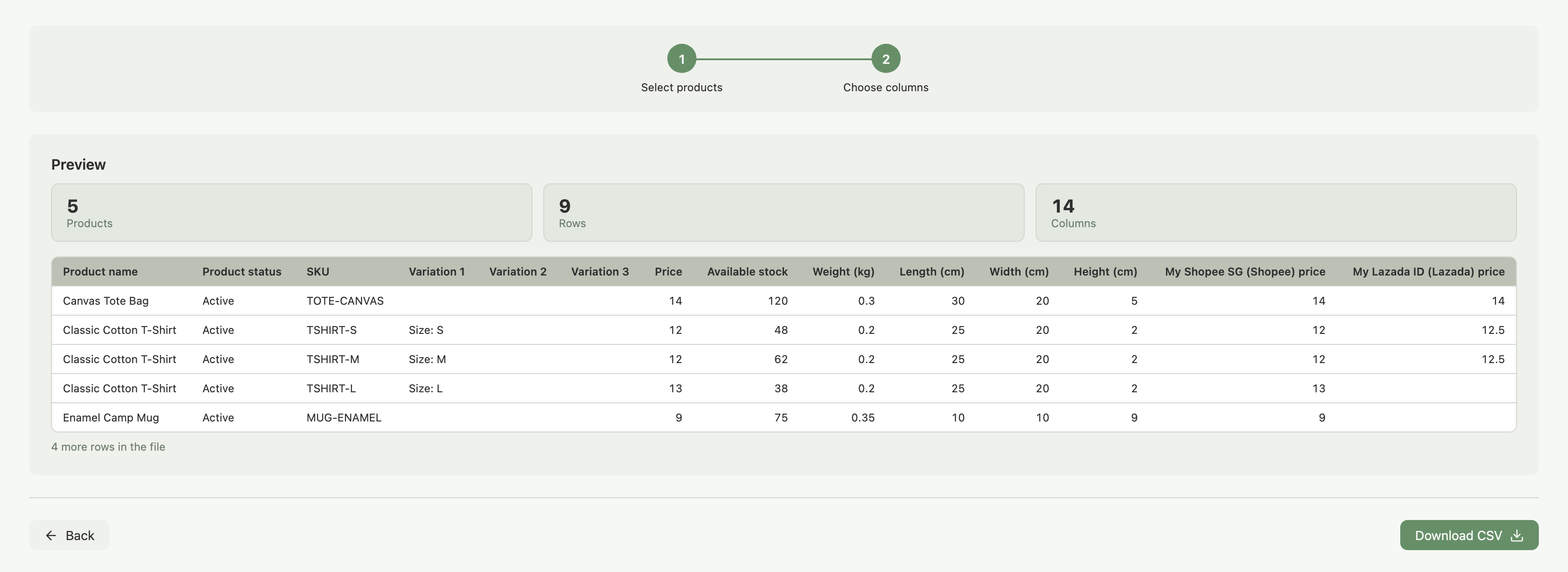This screenshot has height=572, width=1568.
Task: Click the 'Size: M' variation cell
Action: [427, 359]
